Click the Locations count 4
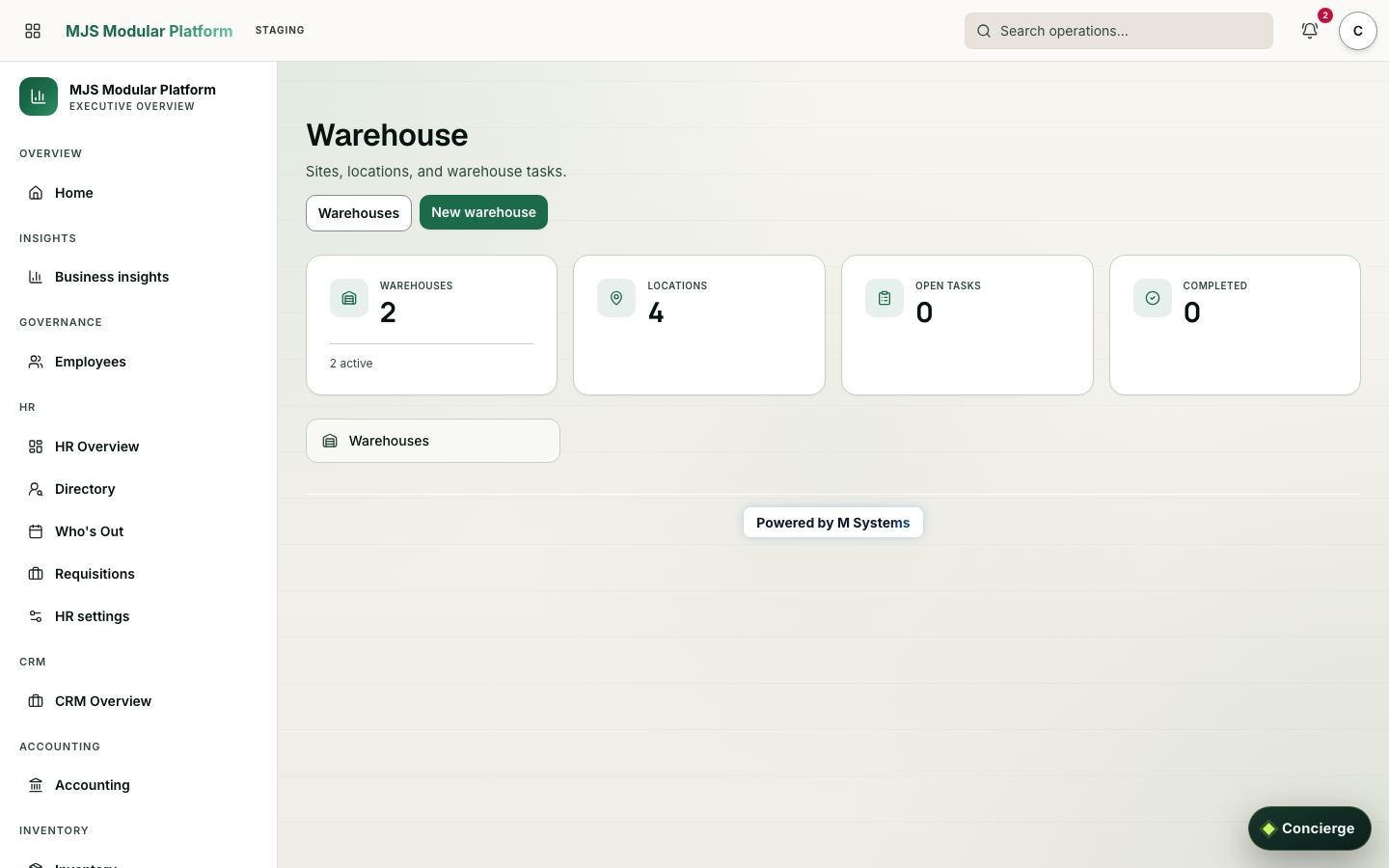The height and width of the screenshot is (868, 1389). (x=656, y=312)
